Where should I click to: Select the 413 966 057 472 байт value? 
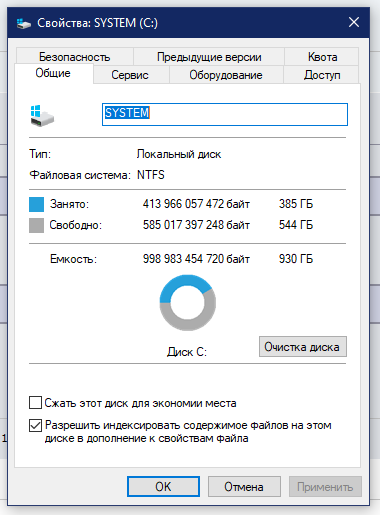pyautogui.click(x=196, y=204)
